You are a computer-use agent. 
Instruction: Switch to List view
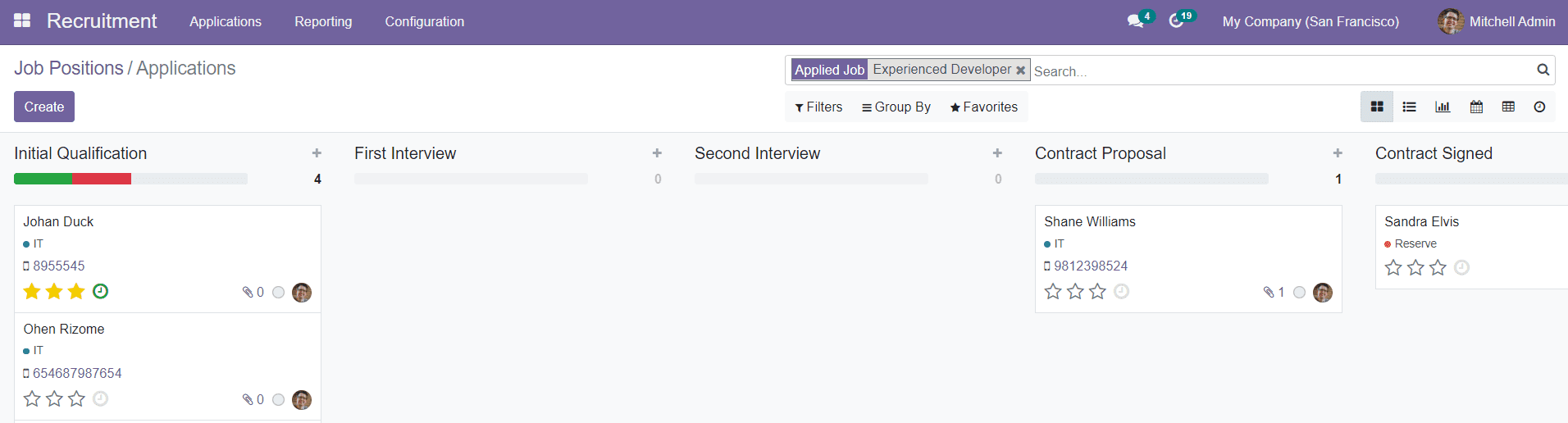coord(1409,107)
